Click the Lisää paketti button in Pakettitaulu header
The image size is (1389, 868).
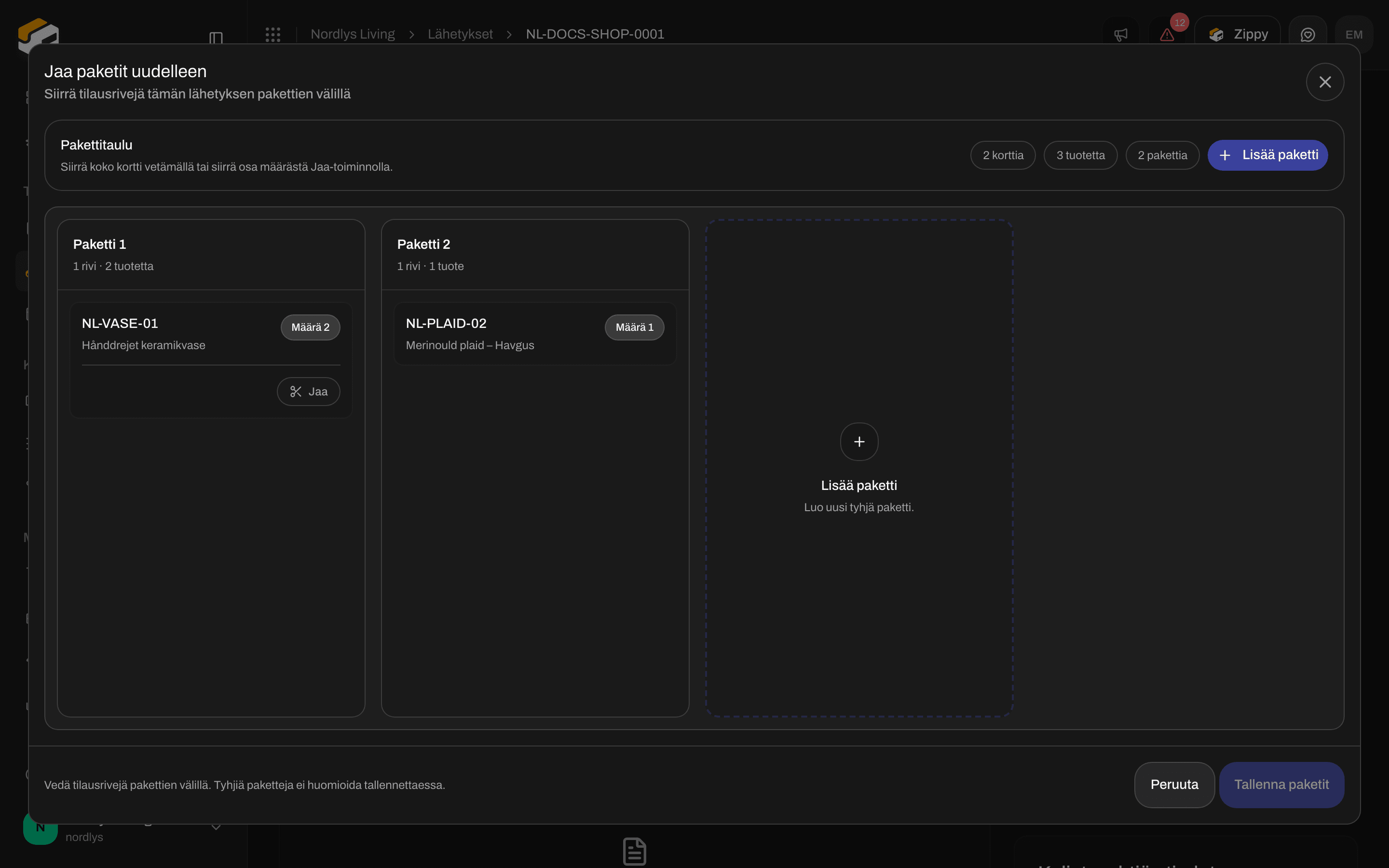pyautogui.click(x=1267, y=155)
